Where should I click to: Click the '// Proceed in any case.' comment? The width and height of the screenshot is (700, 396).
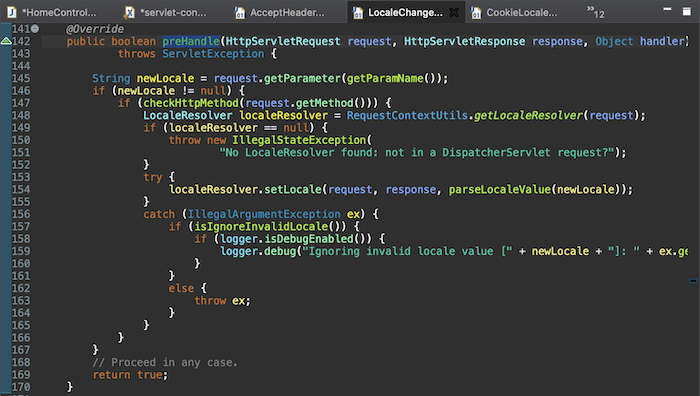pyautogui.click(x=165, y=362)
